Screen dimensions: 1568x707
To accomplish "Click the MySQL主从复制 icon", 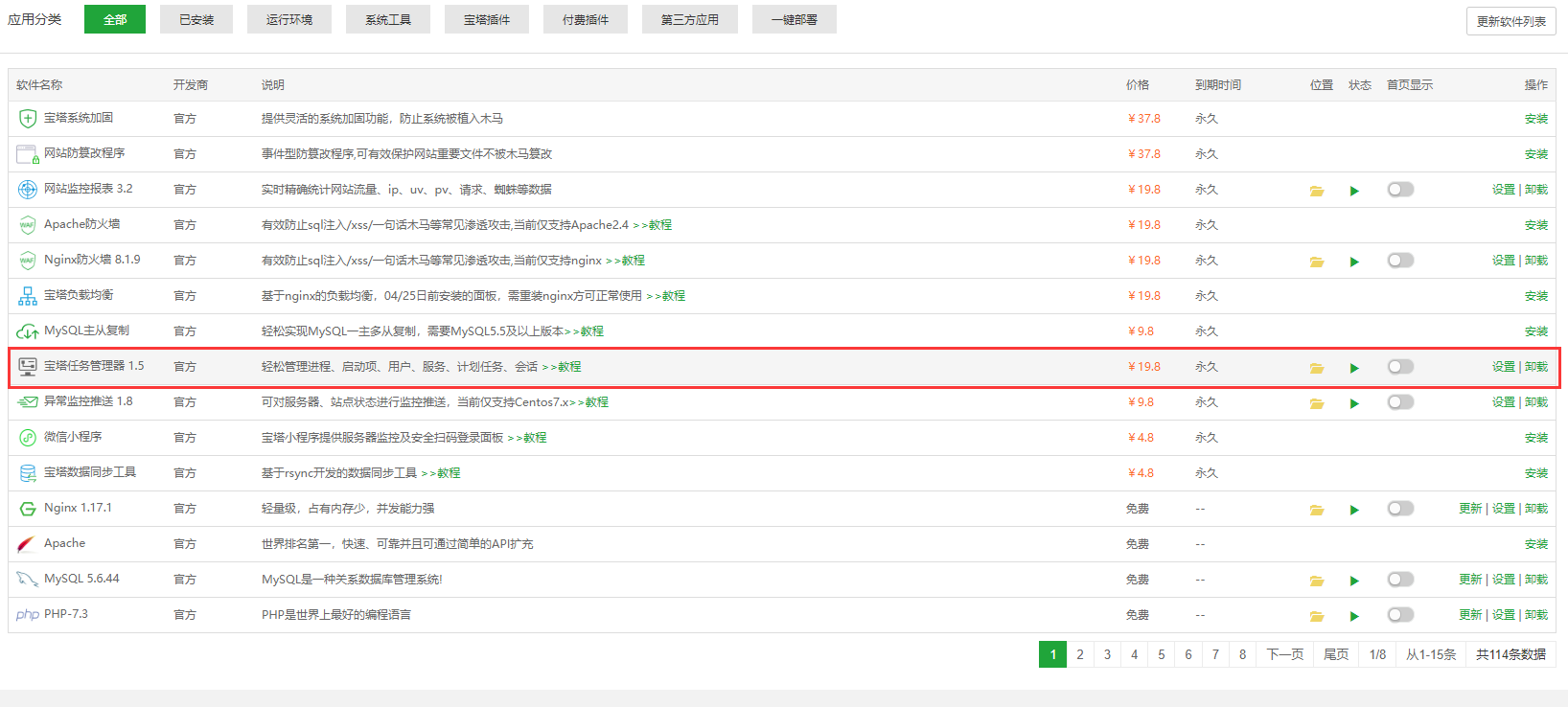I will tap(28, 331).
